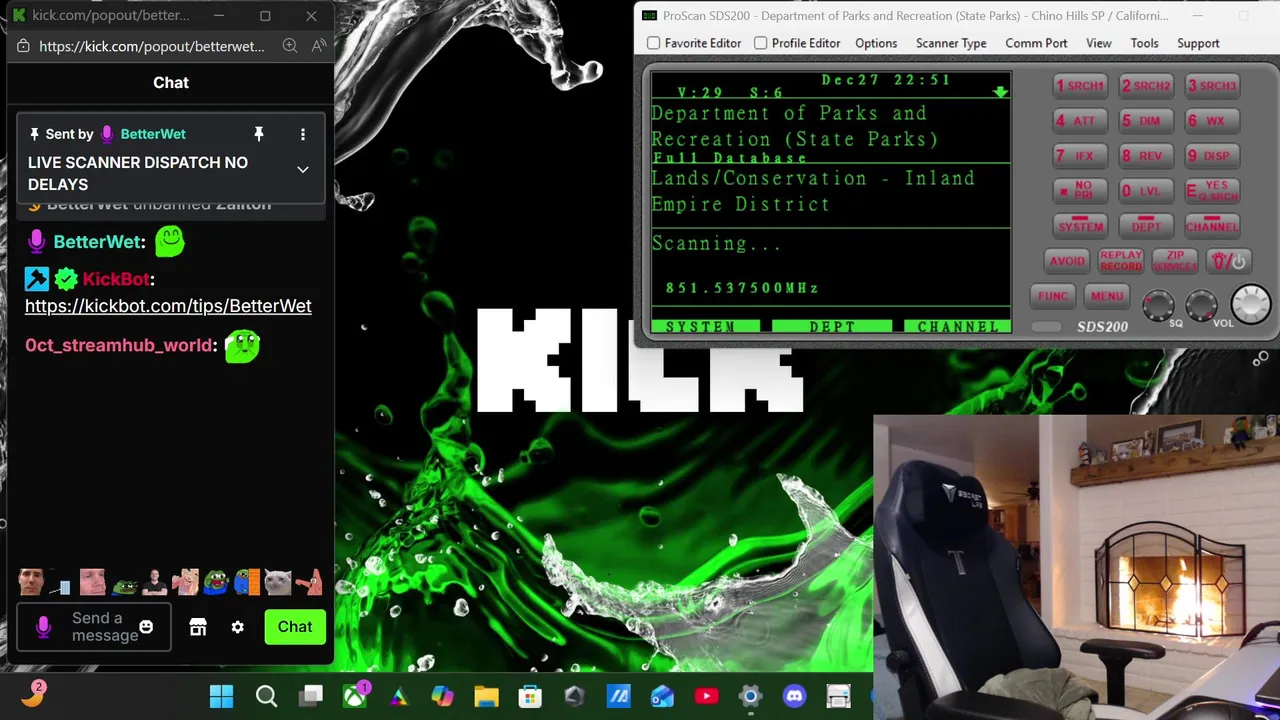The height and width of the screenshot is (720, 1280).
Task: Open the Tools menu in ProScan
Action: (x=1144, y=43)
